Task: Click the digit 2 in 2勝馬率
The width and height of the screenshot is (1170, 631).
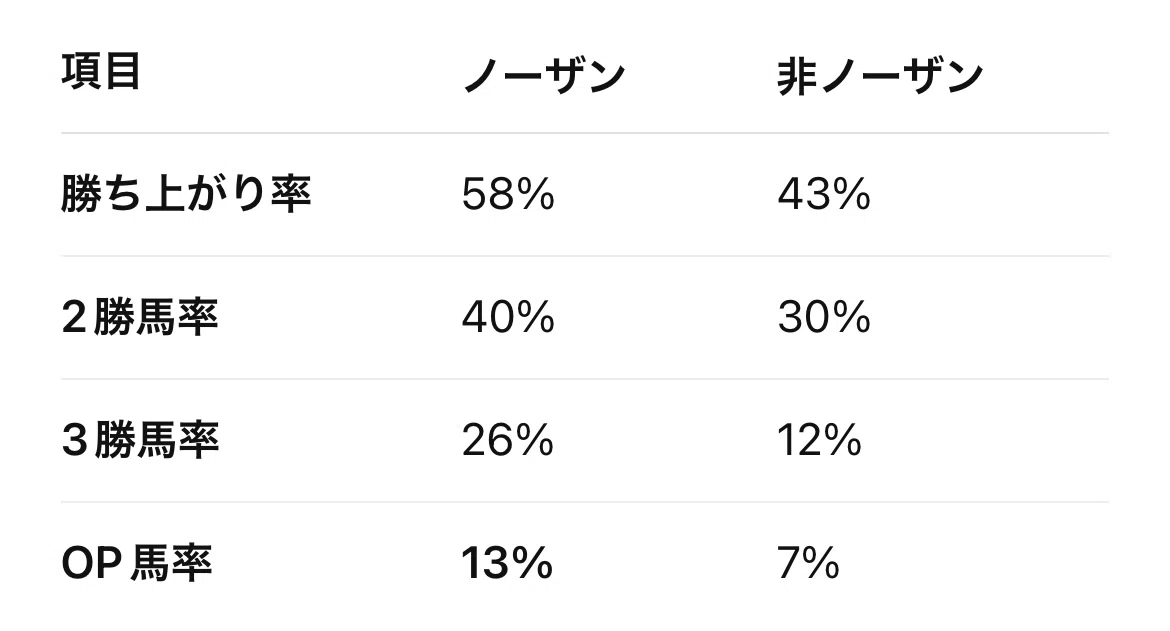Action: pyautogui.click(x=75, y=318)
